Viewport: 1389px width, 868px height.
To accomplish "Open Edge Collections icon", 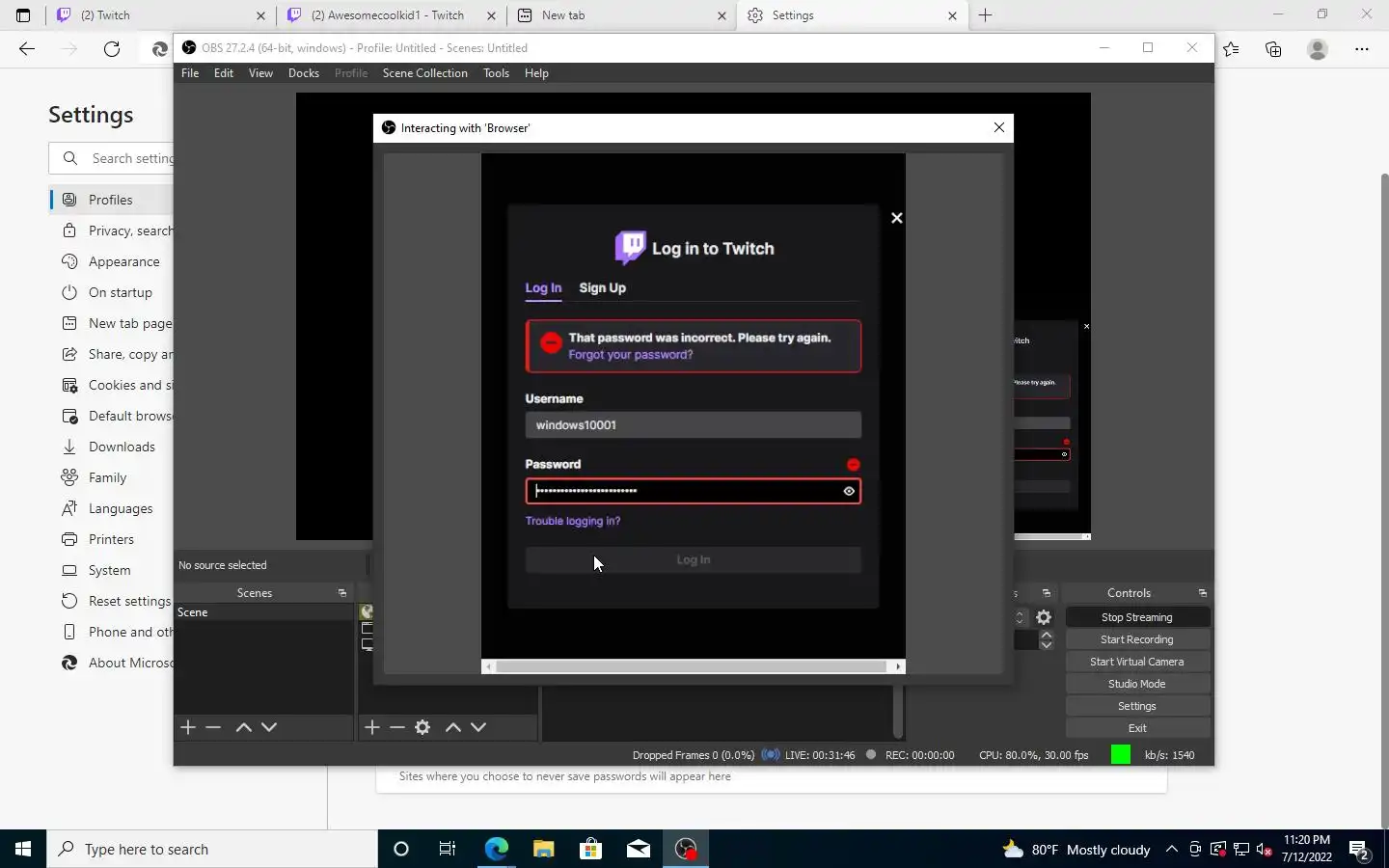I will tap(1273, 49).
